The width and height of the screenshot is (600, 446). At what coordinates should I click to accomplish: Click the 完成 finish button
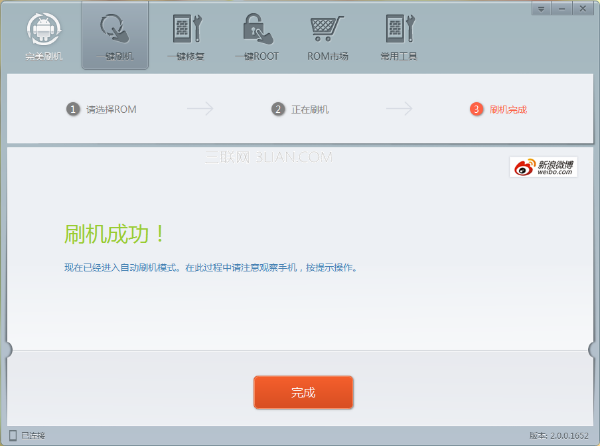tap(303, 392)
